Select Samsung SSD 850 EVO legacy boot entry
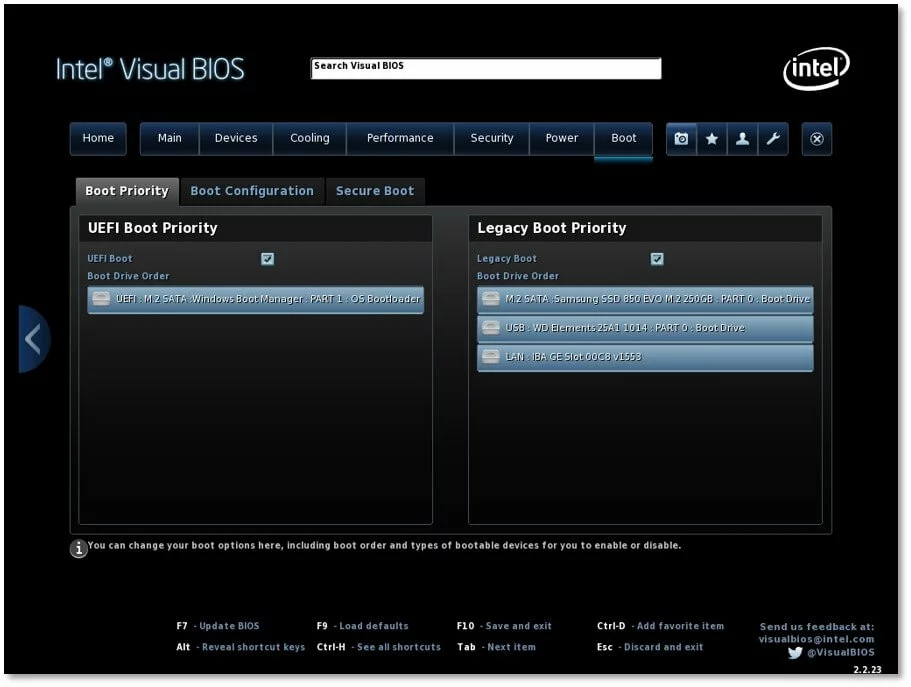The width and height of the screenshot is (911, 687). pos(645,299)
